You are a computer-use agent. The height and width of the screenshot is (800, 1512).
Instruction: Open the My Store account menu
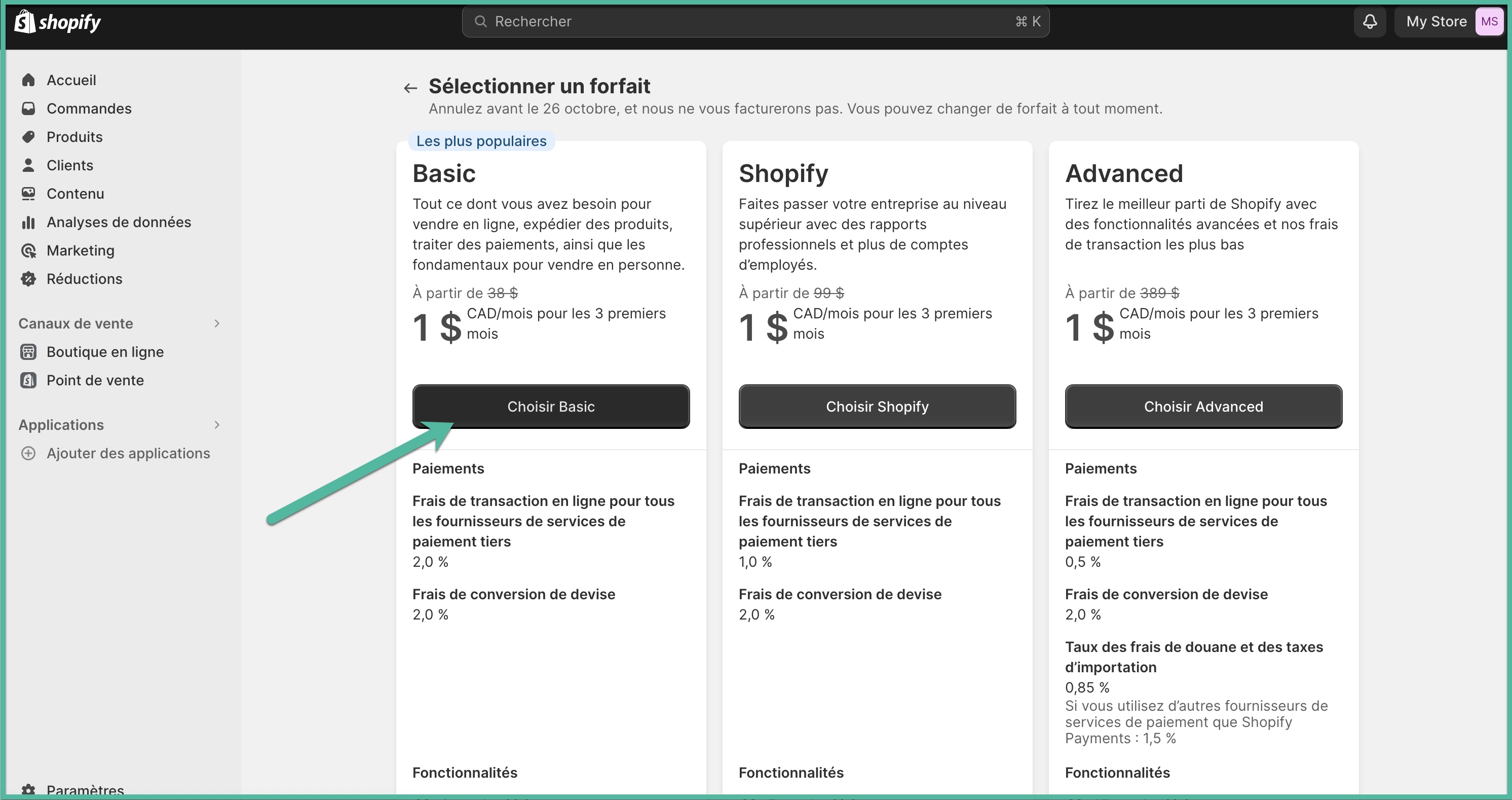[1450, 22]
